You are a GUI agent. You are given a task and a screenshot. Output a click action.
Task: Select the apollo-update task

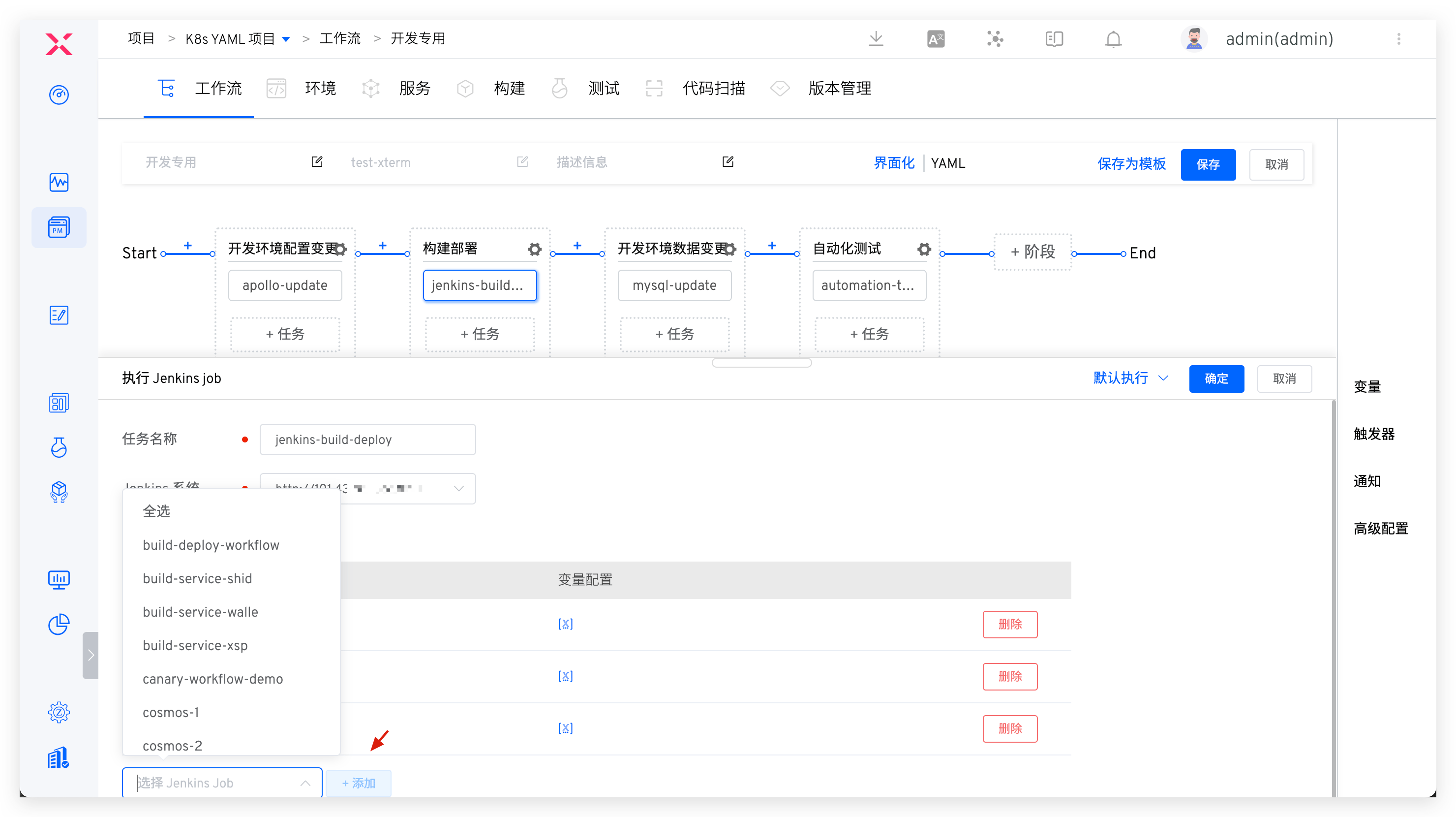pyautogui.click(x=285, y=285)
